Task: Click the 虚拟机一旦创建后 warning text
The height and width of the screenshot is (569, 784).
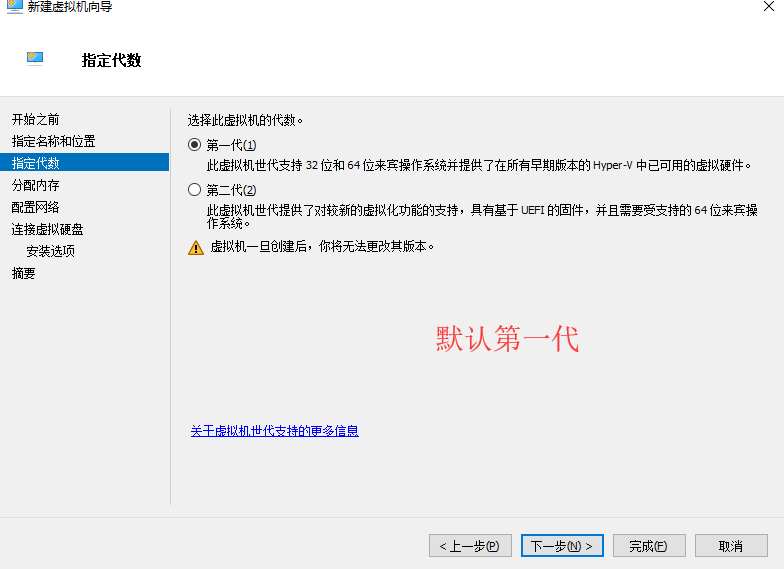Action: 322,246
